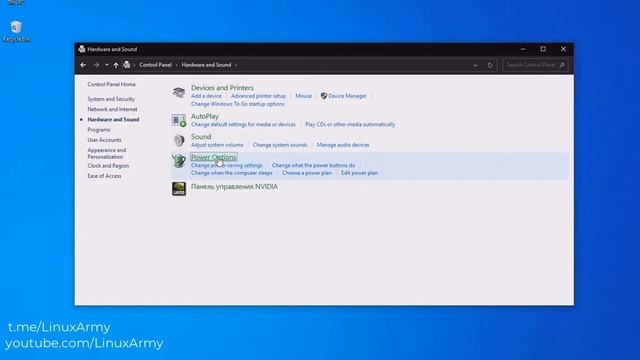Open User Accounts category
The height and width of the screenshot is (360, 640).
[x=104, y=140]
